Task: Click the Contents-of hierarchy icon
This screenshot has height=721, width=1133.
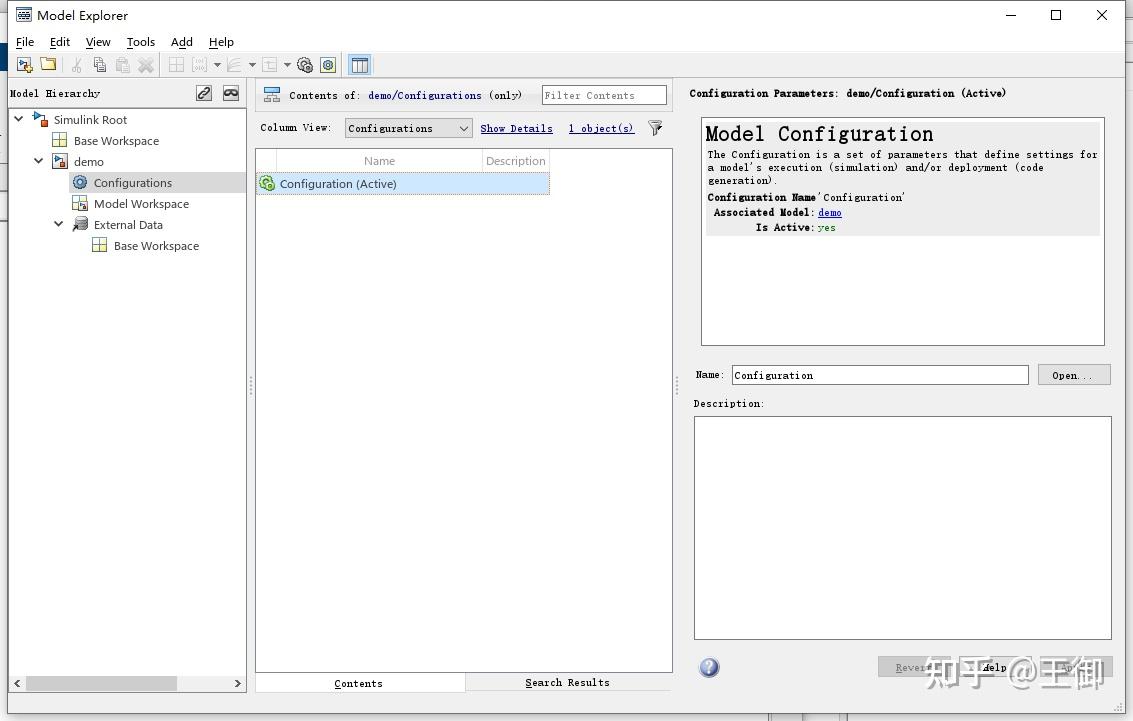Action: [271, 94]
